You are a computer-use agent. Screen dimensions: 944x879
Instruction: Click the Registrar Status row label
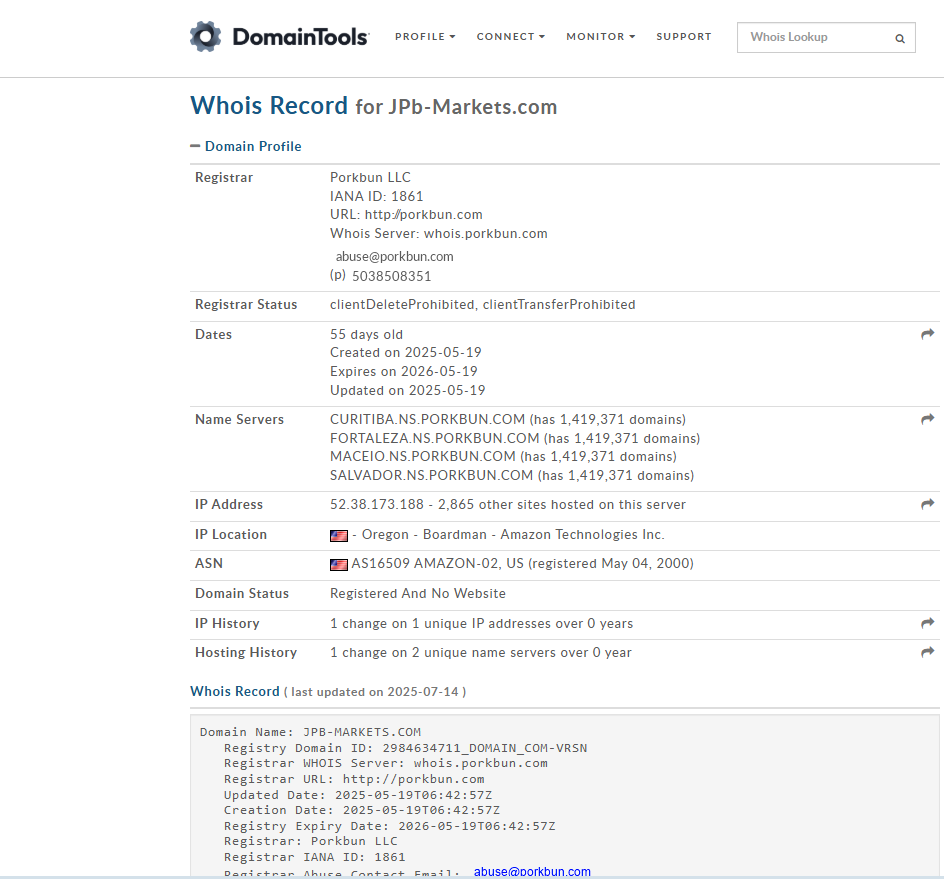click(x=246, y=305)
